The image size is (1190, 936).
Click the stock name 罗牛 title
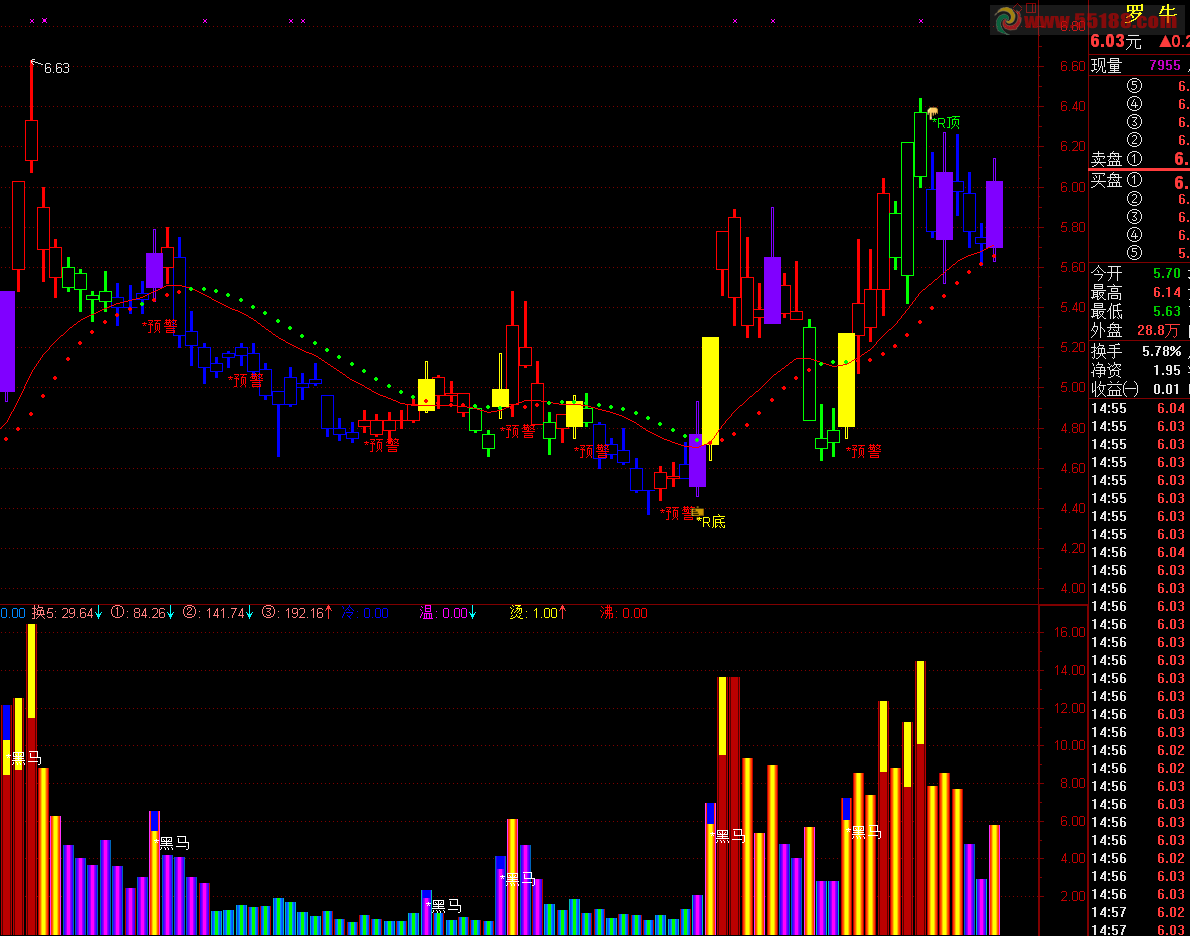pyautogui.click(x=1151, y=13)
